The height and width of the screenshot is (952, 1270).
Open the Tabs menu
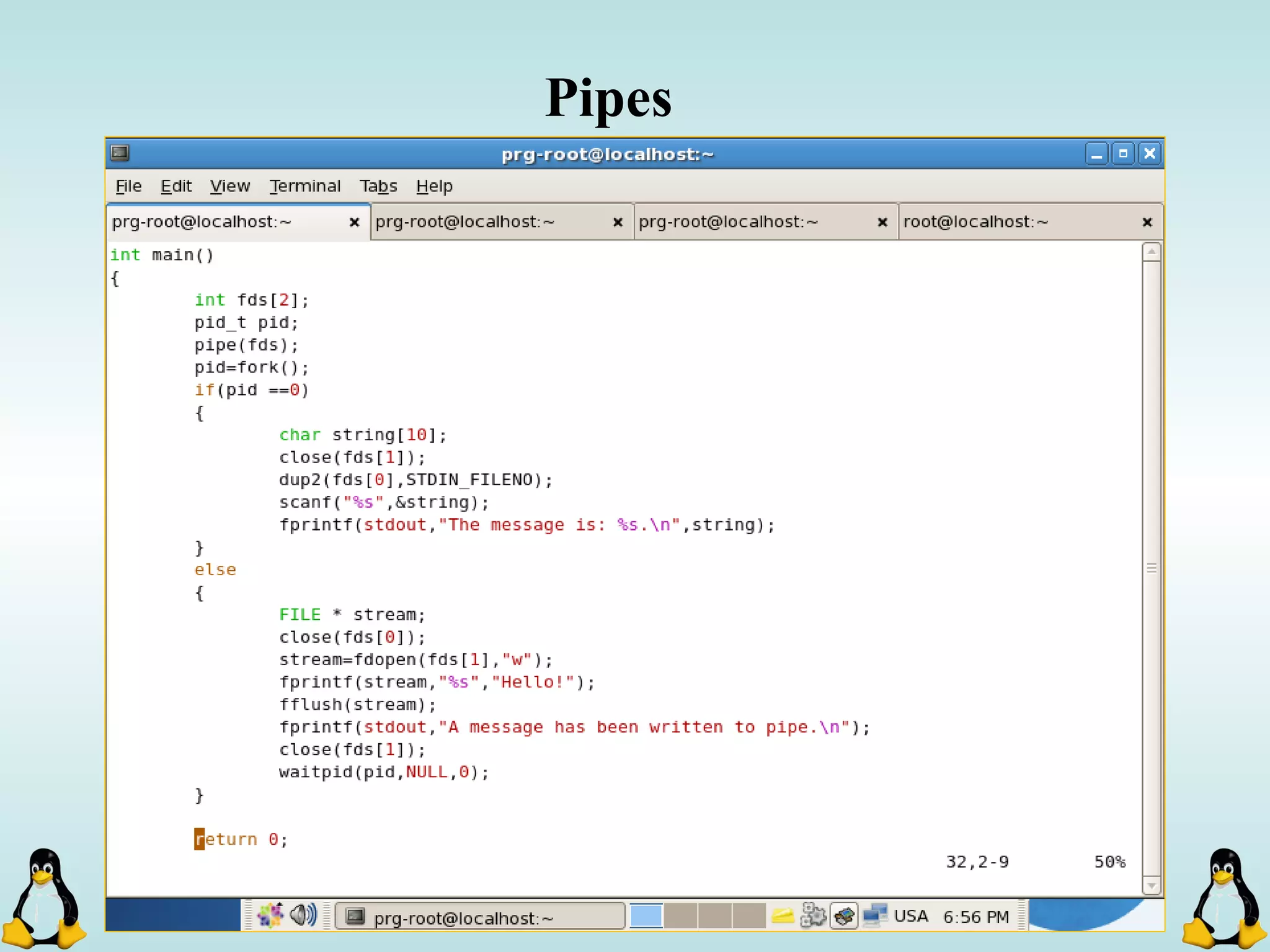click(378, 186)
